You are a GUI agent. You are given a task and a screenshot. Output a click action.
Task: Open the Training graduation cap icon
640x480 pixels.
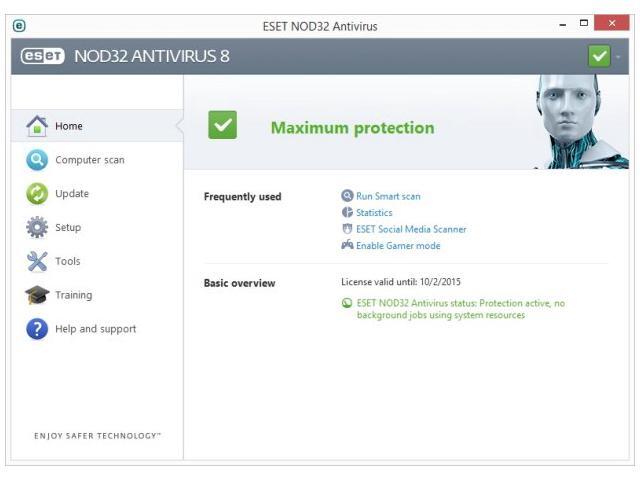pos(37,295)
